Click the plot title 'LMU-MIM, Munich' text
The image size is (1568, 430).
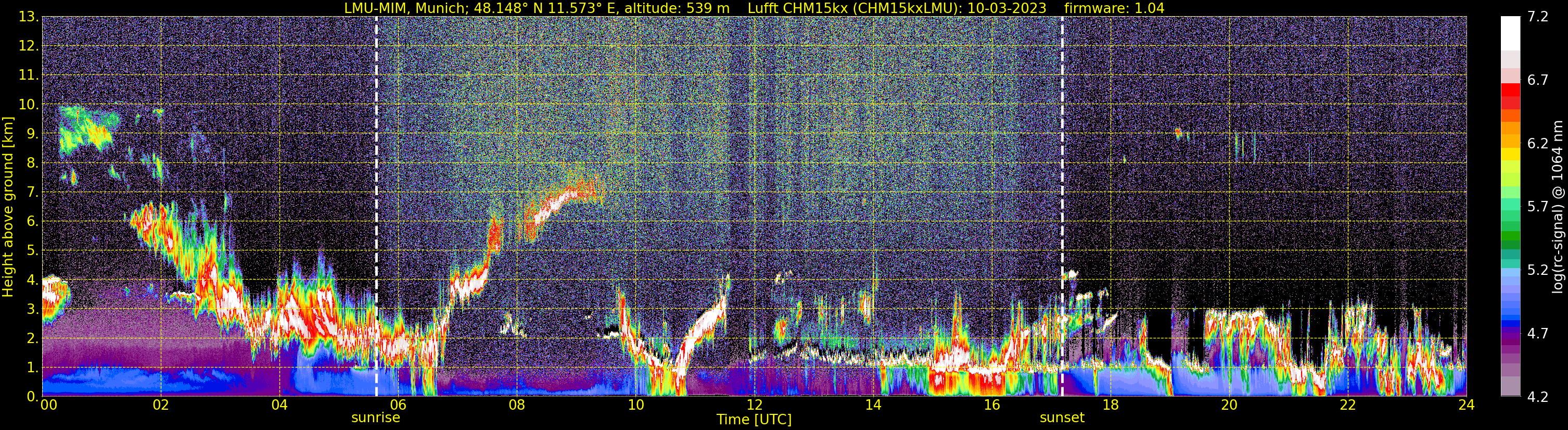(x=406, y=8)
